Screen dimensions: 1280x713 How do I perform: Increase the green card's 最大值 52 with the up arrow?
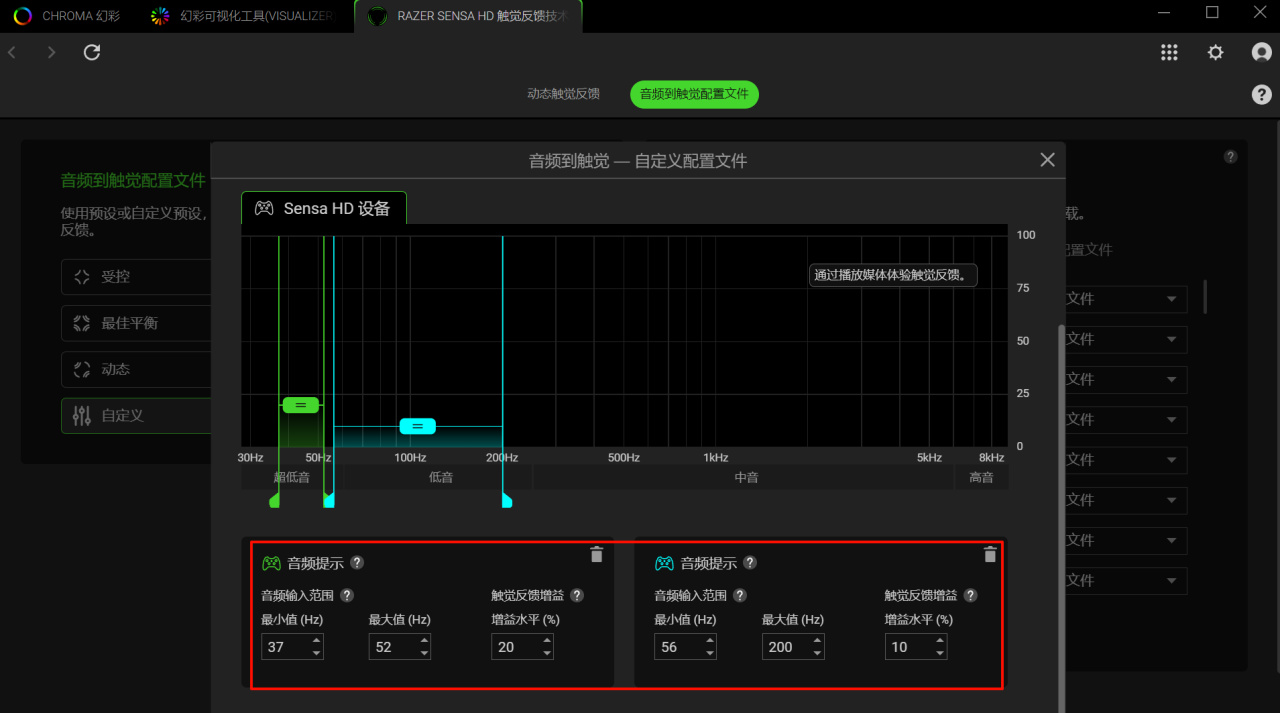(424, 641)
